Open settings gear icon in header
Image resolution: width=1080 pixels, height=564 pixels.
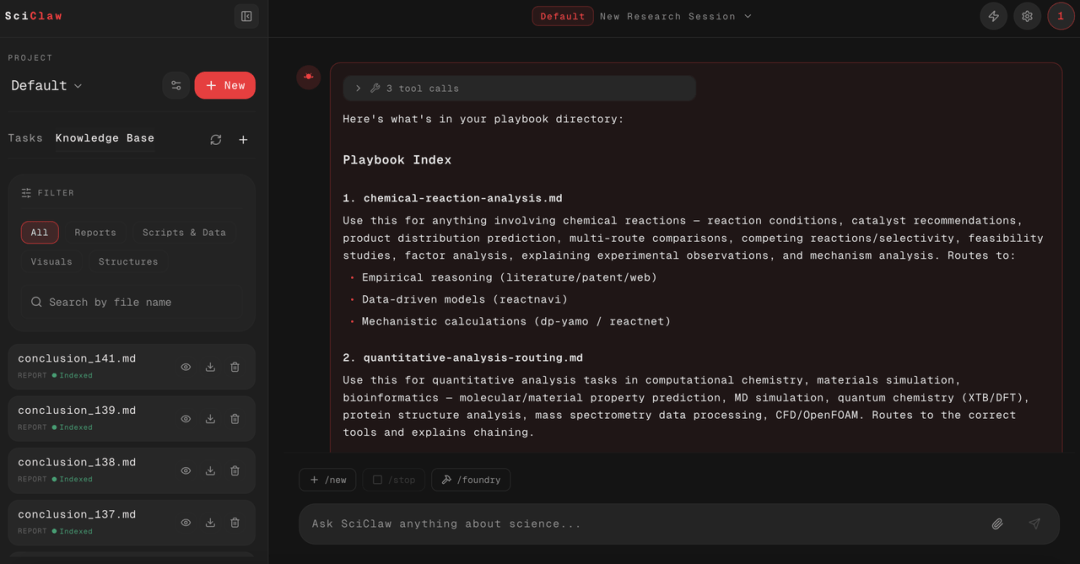(x=1027, y=16)
